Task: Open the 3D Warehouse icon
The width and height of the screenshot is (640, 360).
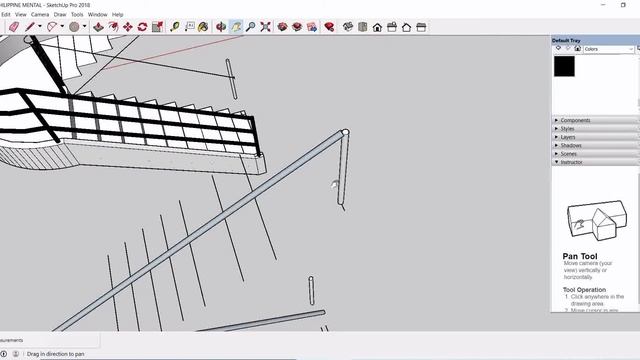Action: [282, 27]
